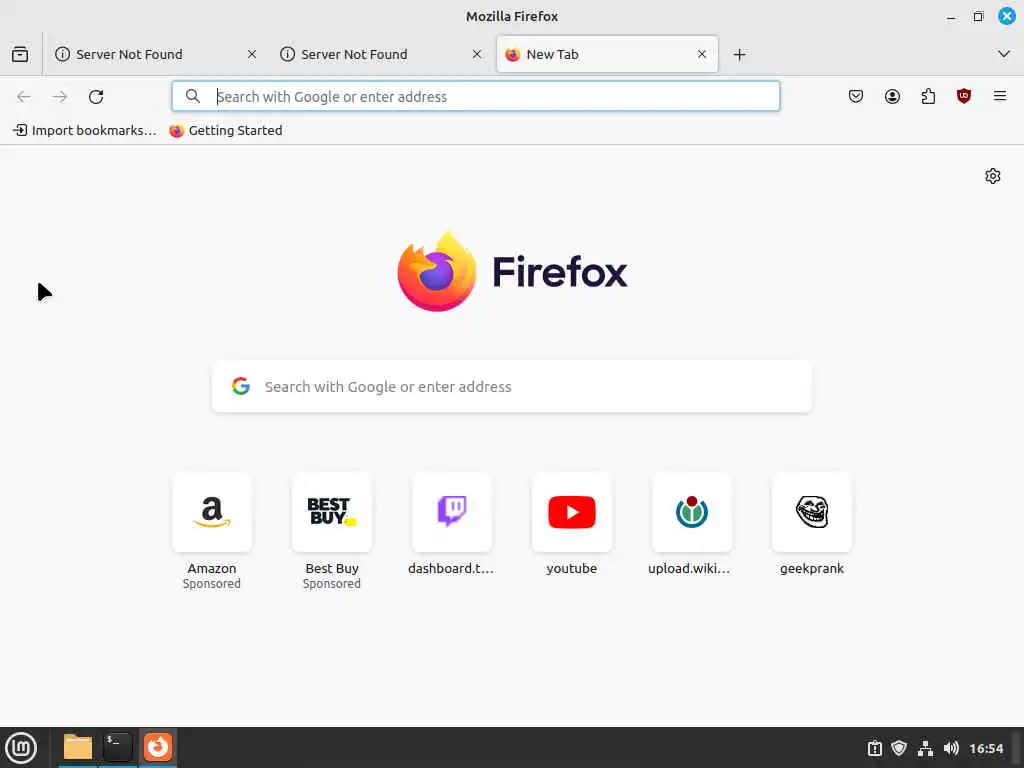Go back with the left arrow

pyautogui.click(x=24, y=97)
